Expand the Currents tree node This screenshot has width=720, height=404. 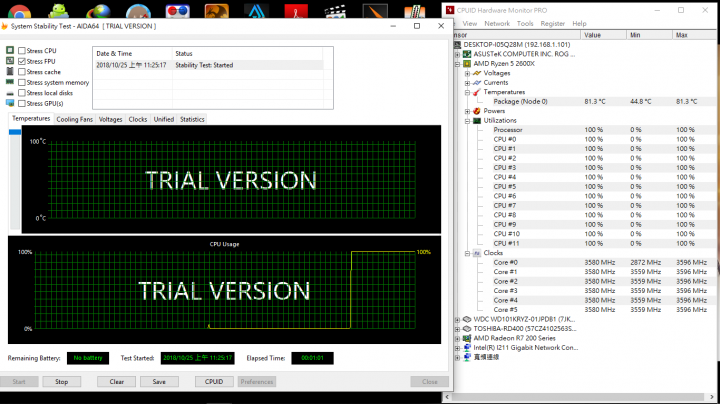[x=467, y=83]
